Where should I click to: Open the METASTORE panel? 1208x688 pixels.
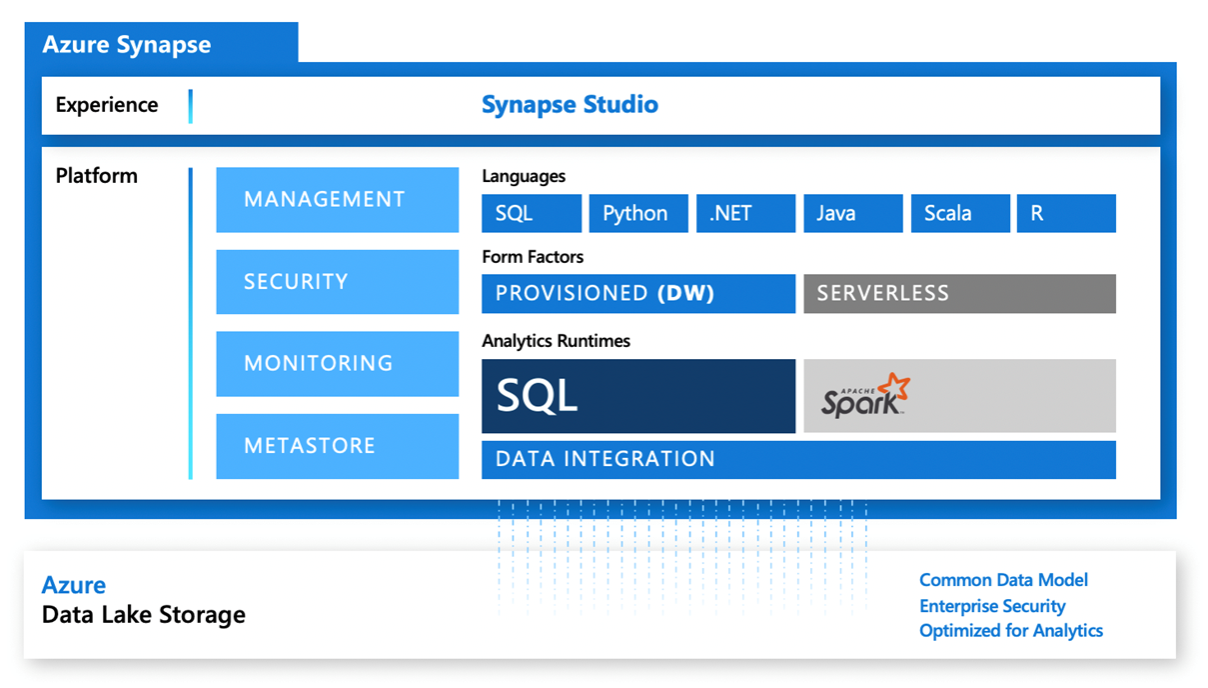(337, 445)
